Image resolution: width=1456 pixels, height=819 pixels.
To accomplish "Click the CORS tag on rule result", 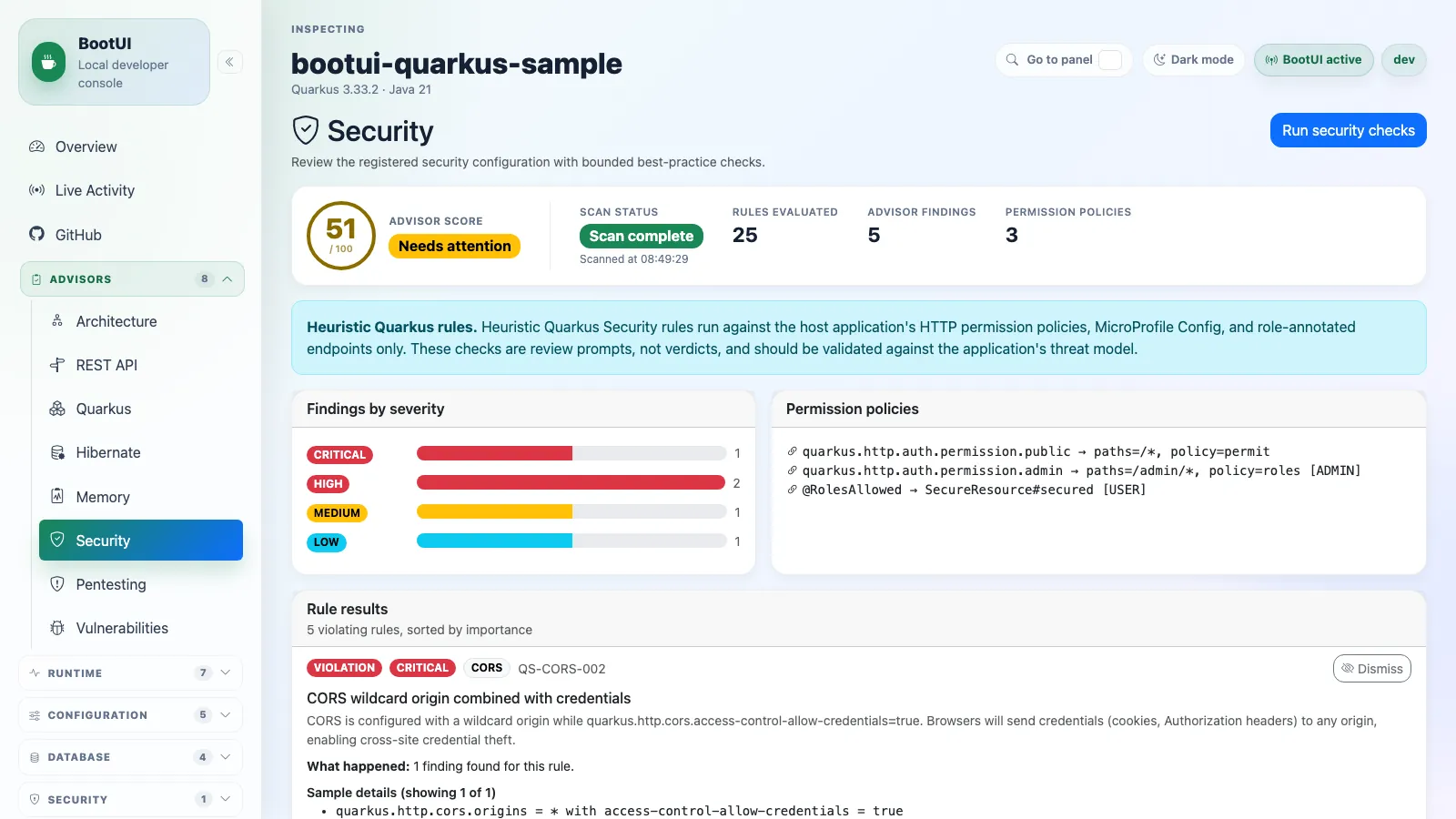I will [487, 668].
